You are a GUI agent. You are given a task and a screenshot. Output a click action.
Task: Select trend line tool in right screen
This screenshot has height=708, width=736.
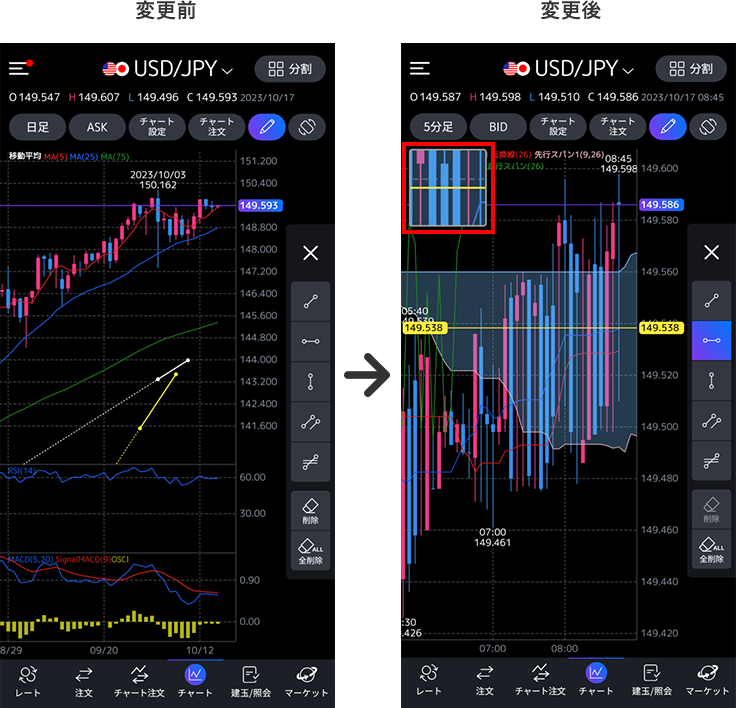(x=712, y=300)
